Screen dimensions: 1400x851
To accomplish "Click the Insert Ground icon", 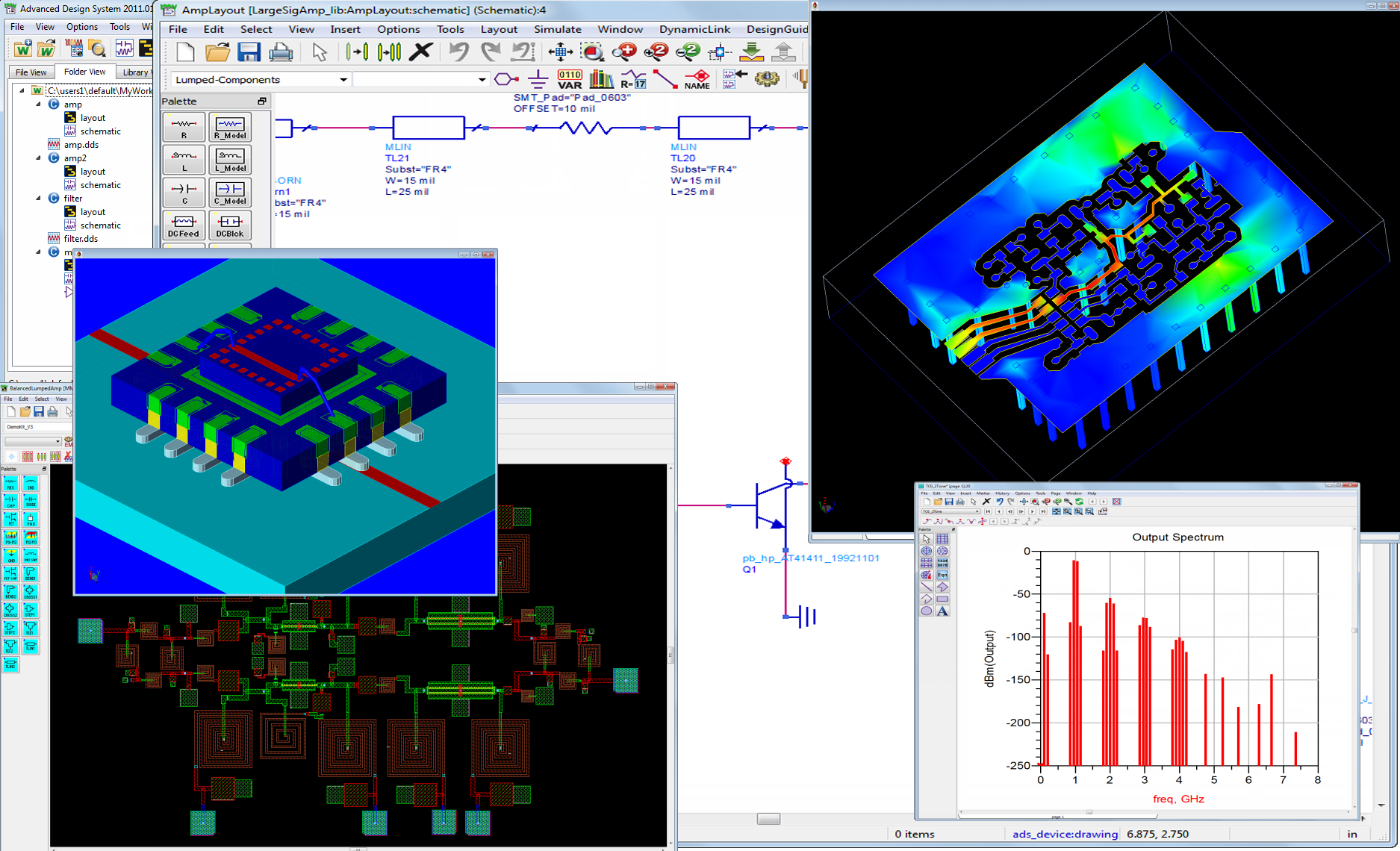I will [538, 78].
